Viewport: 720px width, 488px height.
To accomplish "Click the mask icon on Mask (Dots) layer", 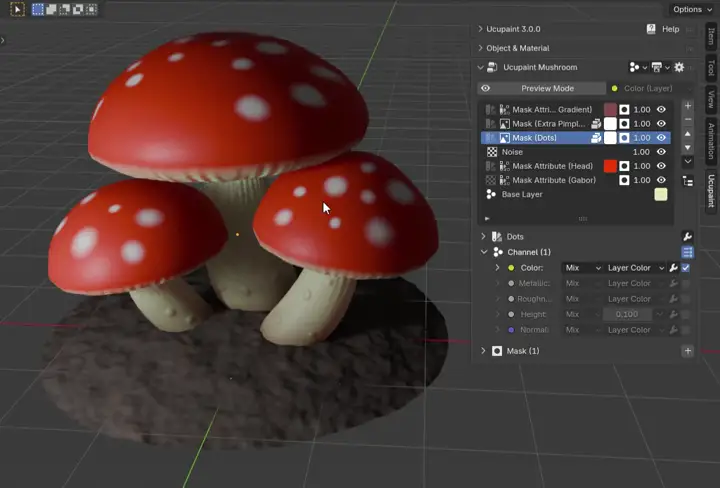I will [624, 138].
